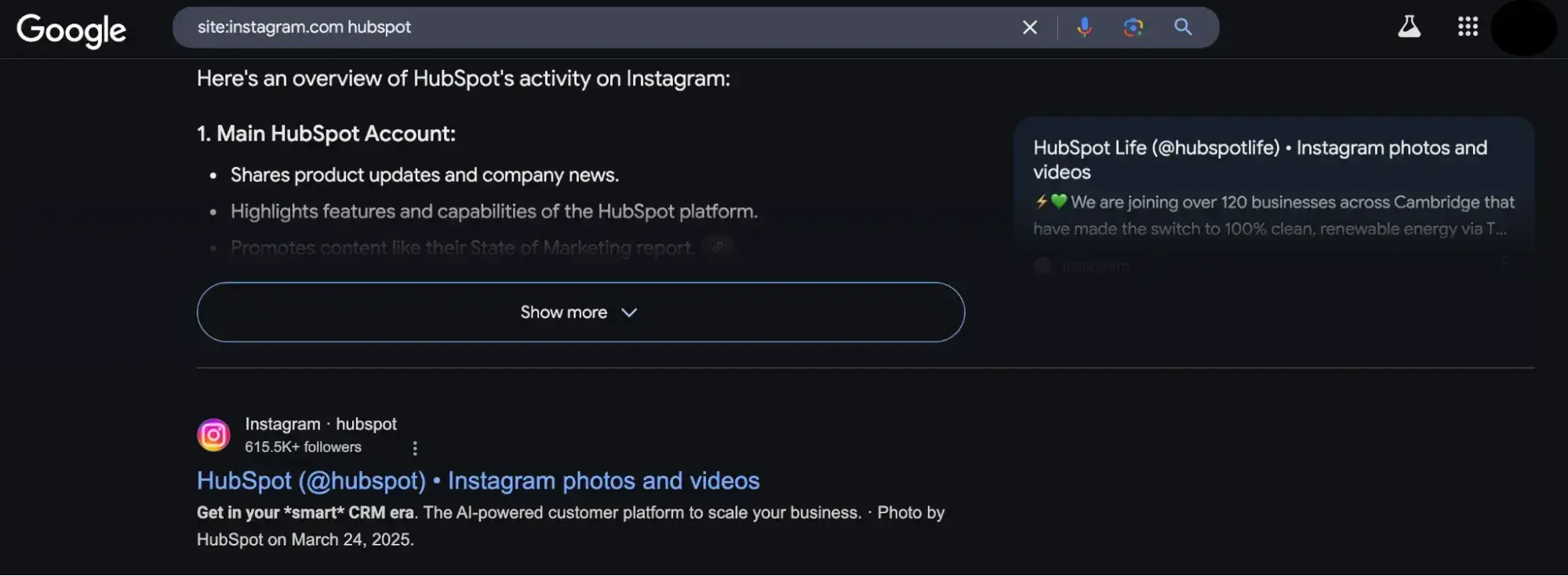Click the link chip after Marketing report
Viewport: 1568px width, 576px height.
717,247
